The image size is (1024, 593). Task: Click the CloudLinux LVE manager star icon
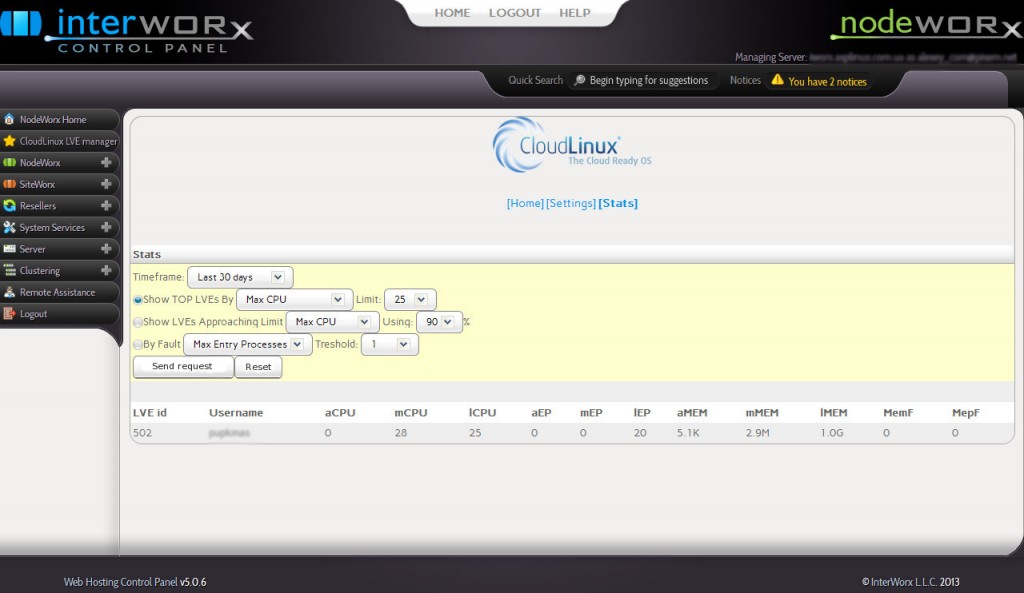coord(9,141)
